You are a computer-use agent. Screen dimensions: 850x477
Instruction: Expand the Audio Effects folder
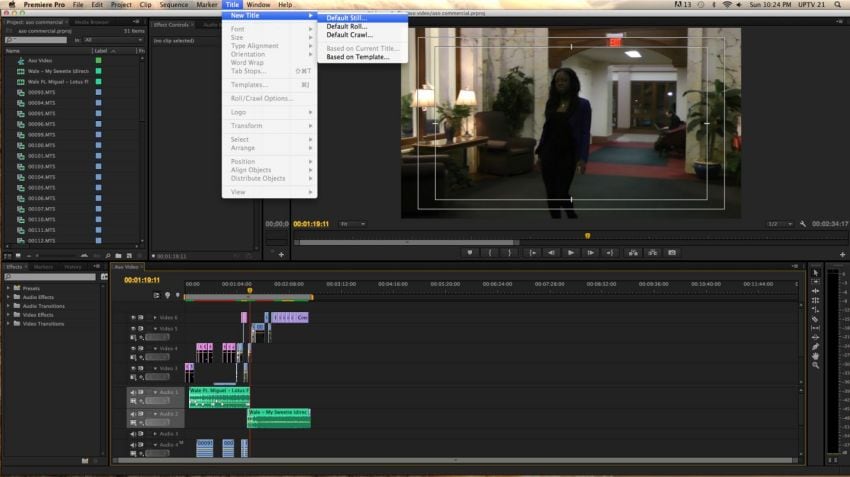(x=8, y=297)
